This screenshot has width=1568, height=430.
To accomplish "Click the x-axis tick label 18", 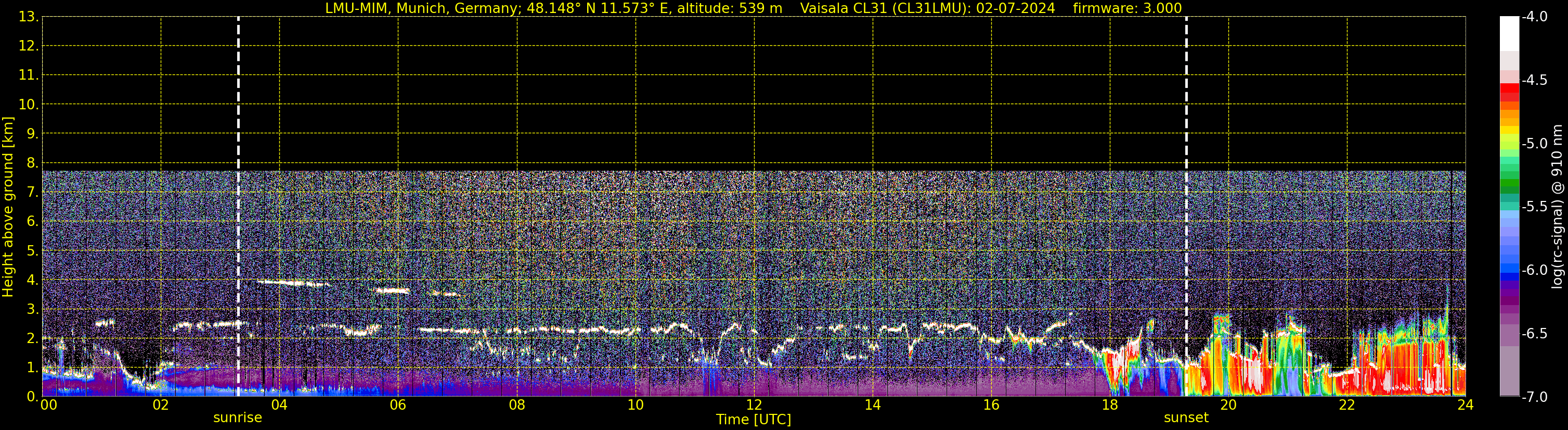I will pyautogui.click(x=1110, y=406).
